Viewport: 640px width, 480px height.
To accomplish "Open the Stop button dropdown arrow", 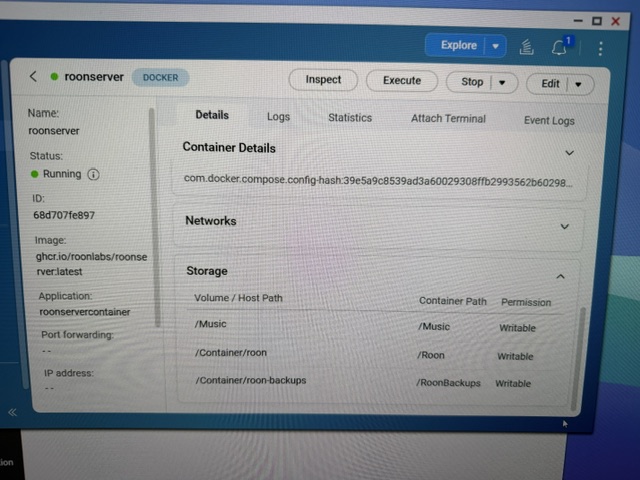I will (x=502, y=83).
